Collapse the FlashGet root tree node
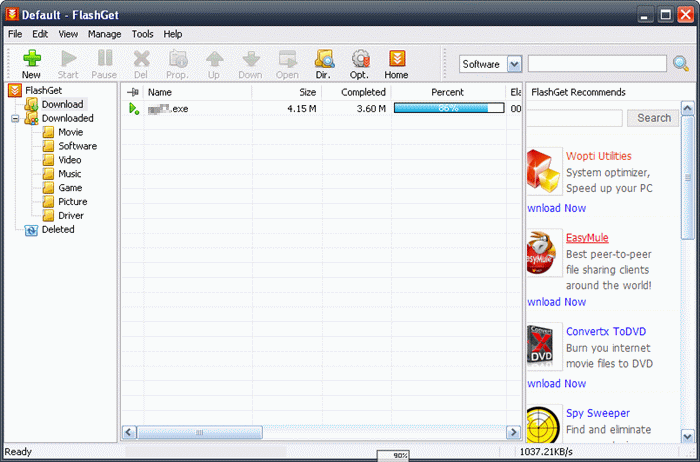The height and width of the screenshot is (462, 700). [15, 90]
